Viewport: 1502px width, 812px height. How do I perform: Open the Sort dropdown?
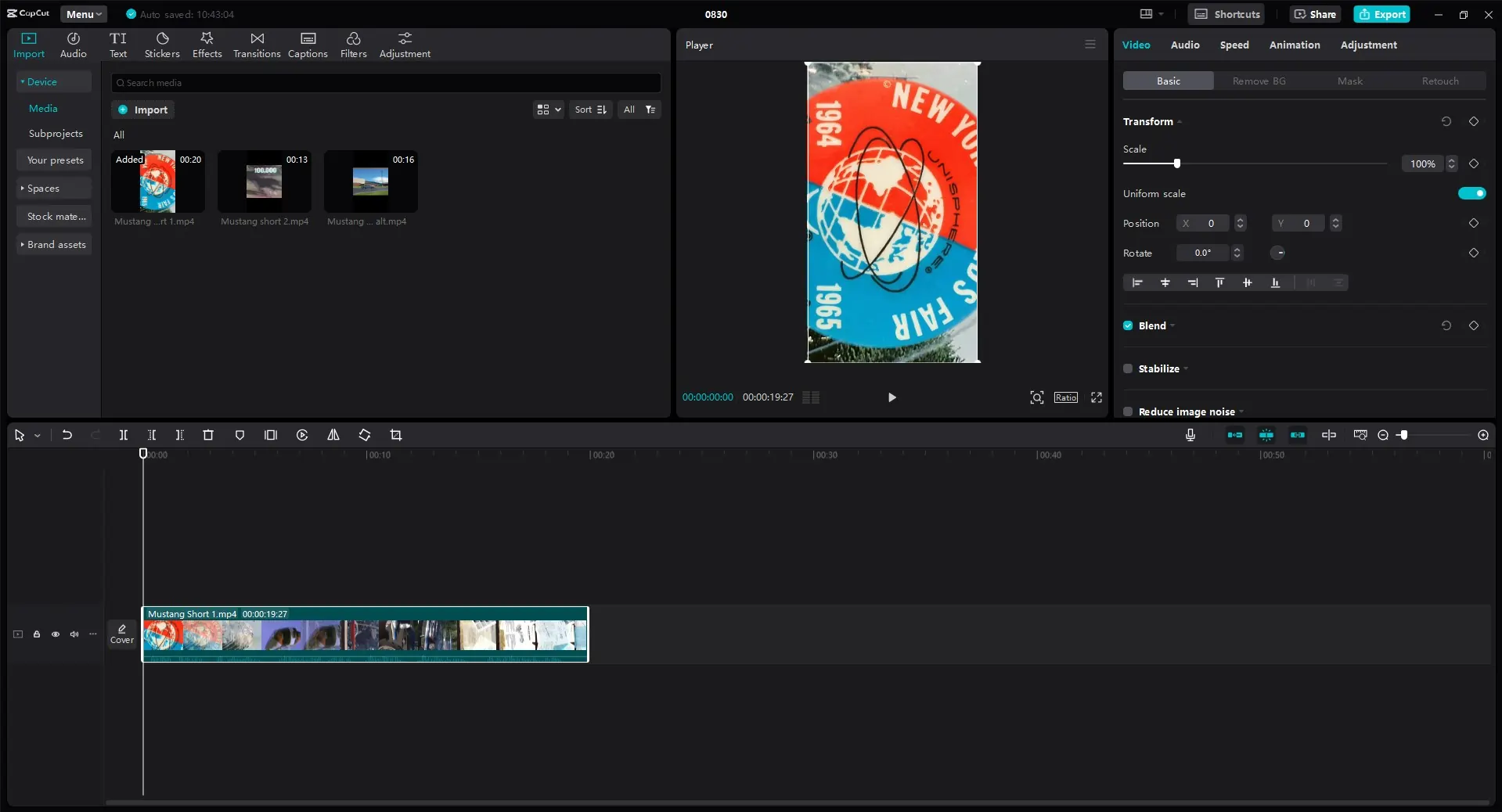tap(591, 110)
